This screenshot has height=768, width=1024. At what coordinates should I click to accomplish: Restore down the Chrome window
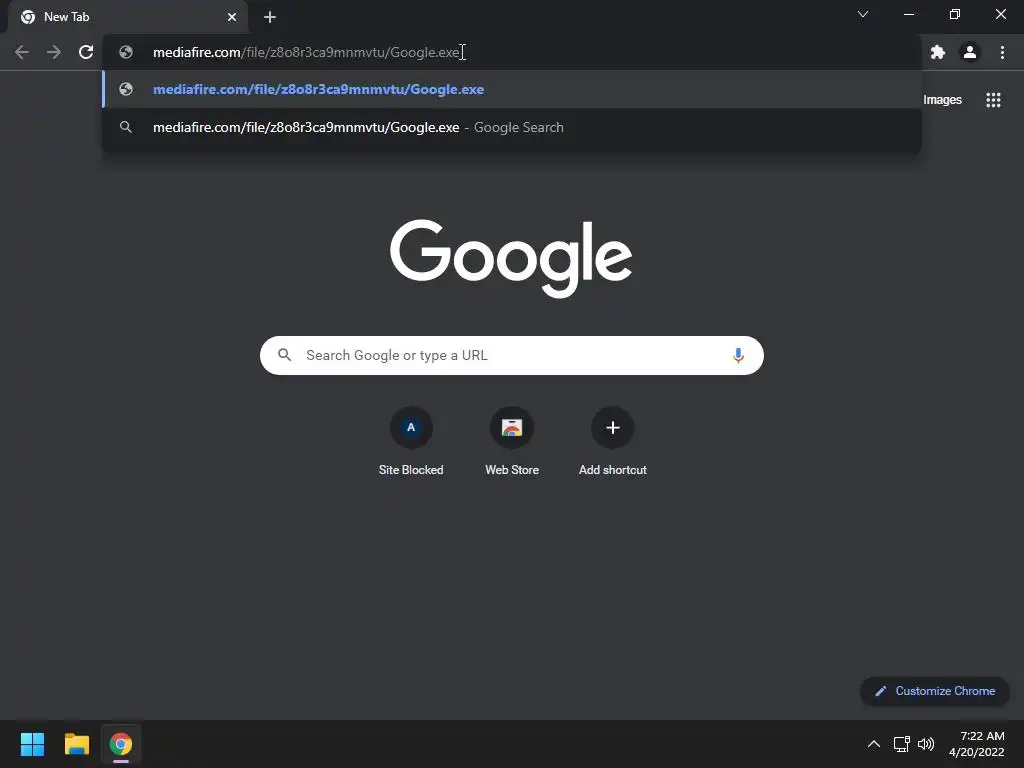955,14
